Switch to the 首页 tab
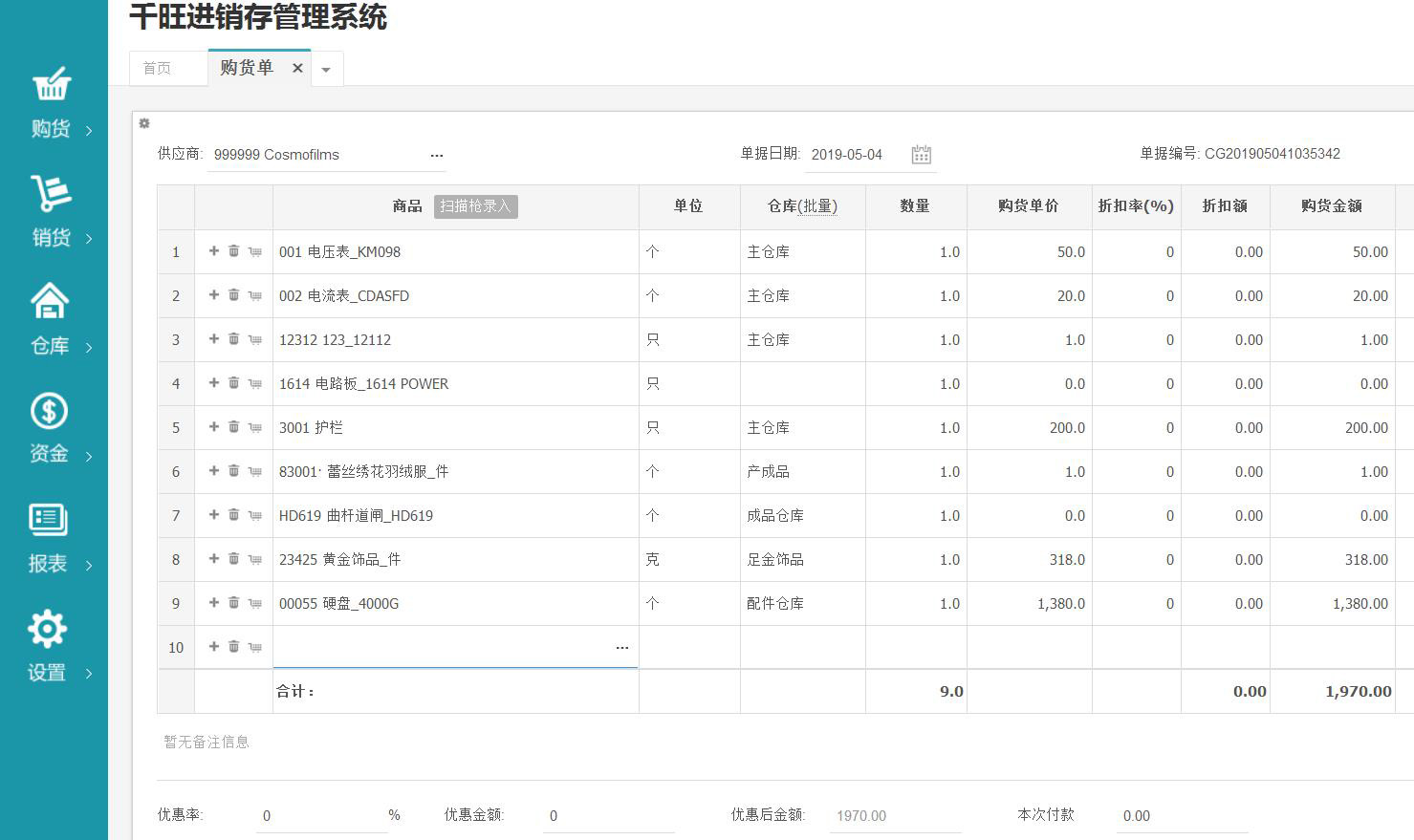1414x840 pixels. pyautogui.click(x=158, y=68)
